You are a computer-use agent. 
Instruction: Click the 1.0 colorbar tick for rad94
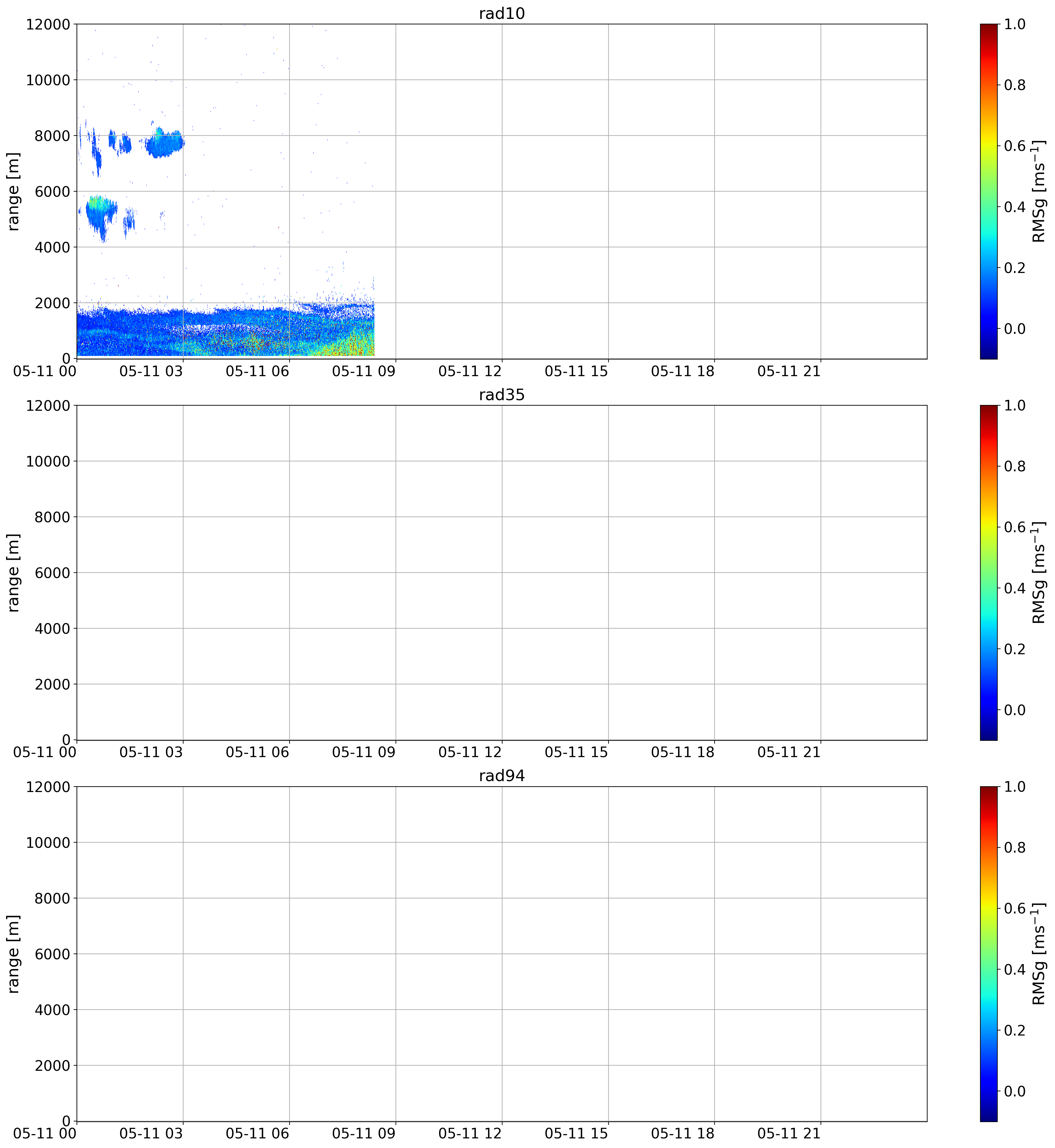point(1014,787)
